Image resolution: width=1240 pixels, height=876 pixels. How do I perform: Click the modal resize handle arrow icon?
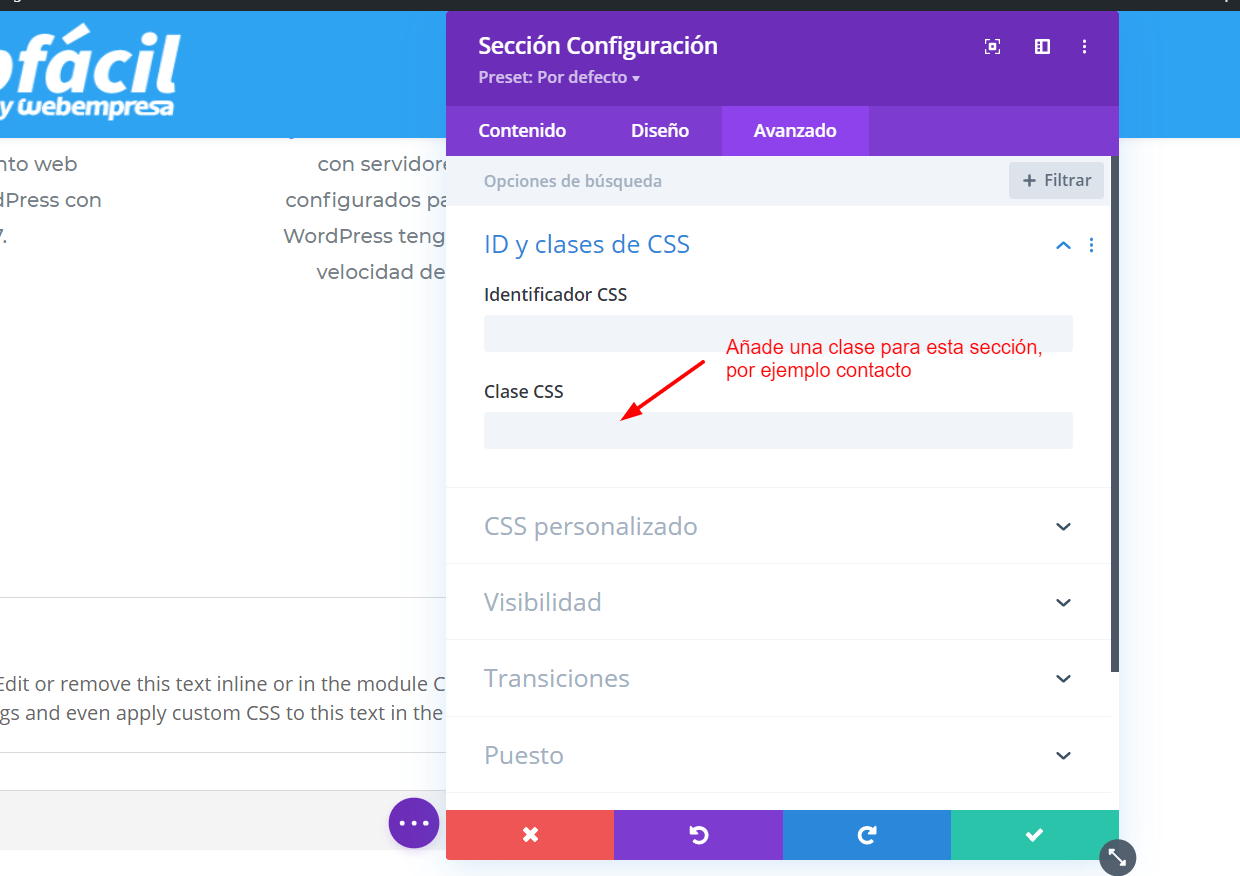(x=1118, y=857)
